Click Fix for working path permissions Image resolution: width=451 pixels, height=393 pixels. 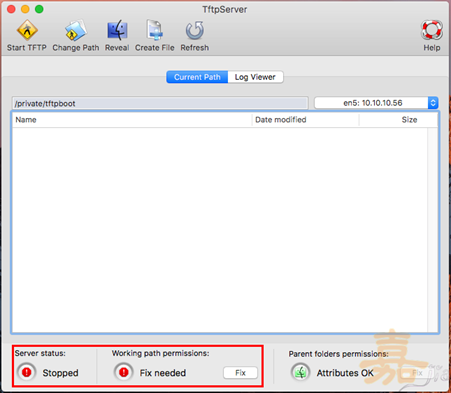coord(240,373)
